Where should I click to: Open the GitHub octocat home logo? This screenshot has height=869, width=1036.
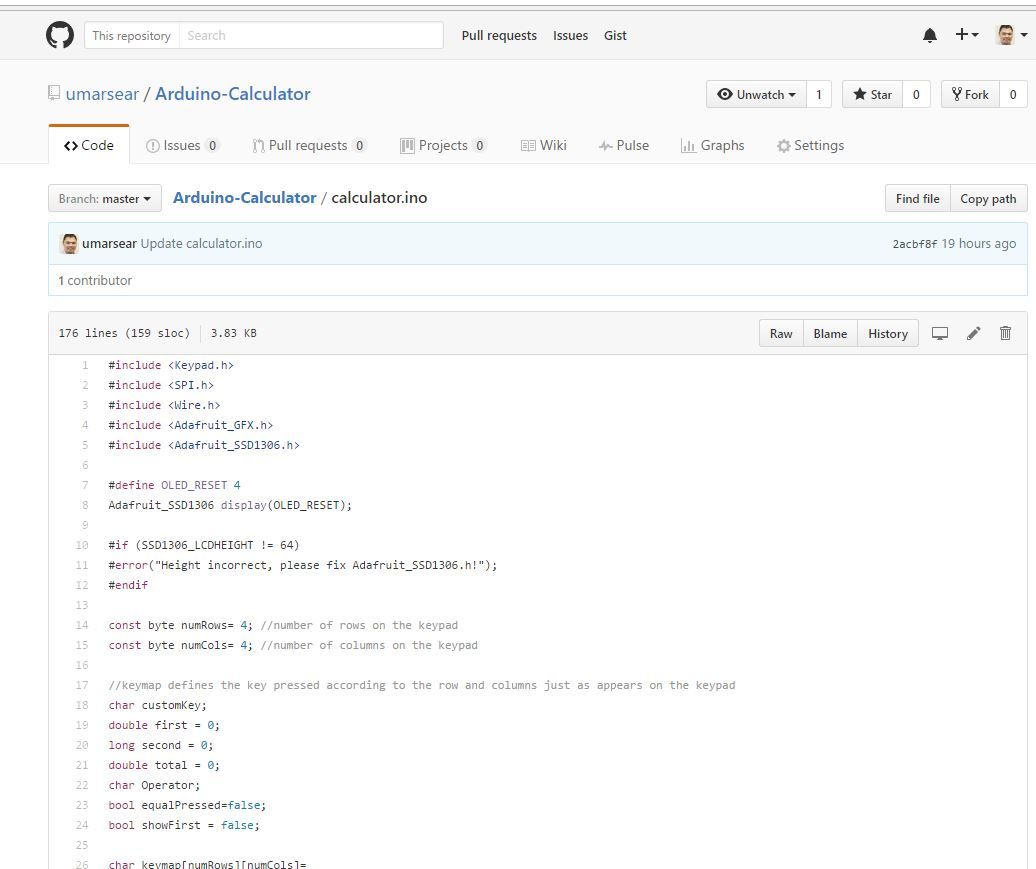59,35
